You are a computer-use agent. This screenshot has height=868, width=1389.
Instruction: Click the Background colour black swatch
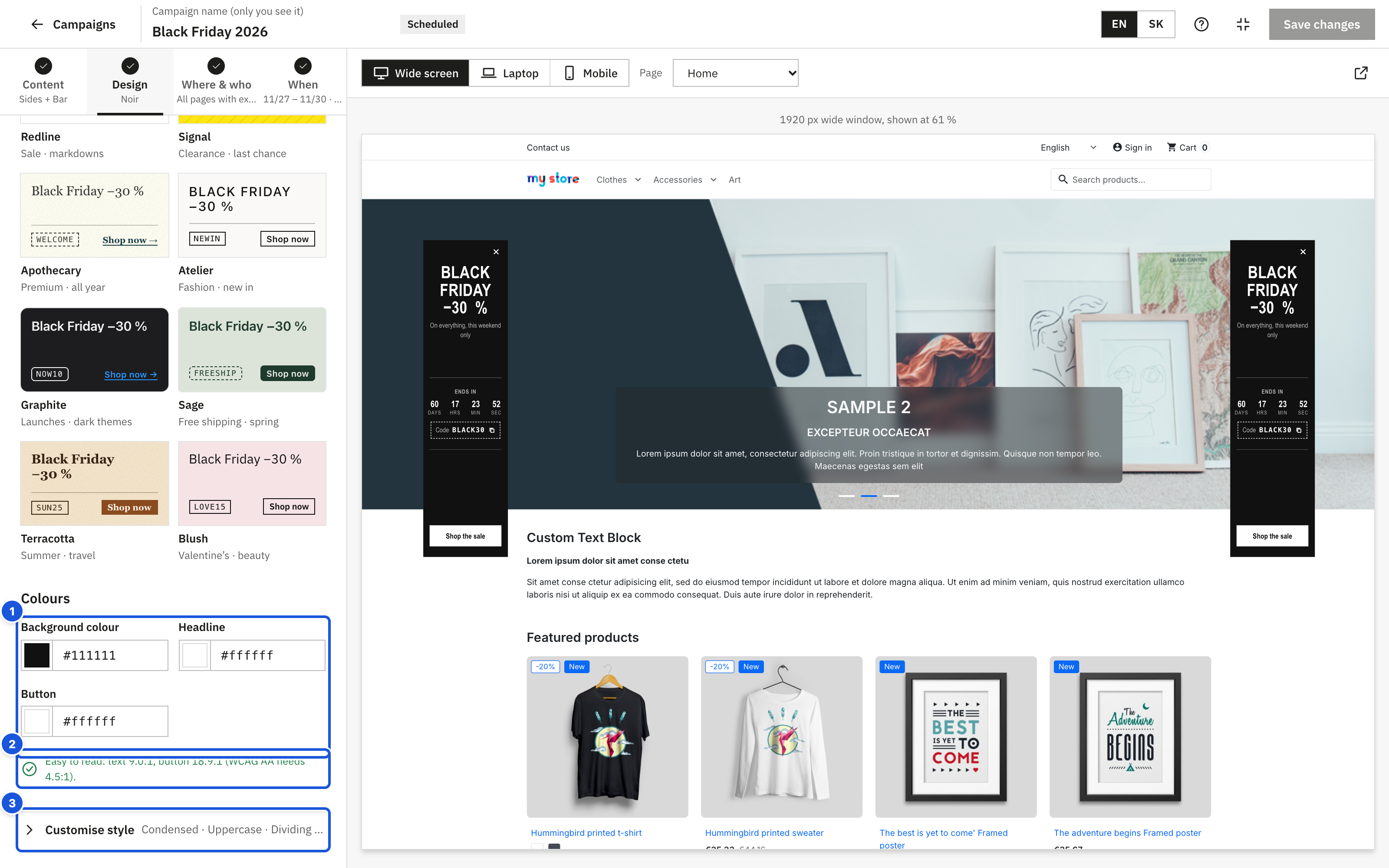click(x=37, y=655)
